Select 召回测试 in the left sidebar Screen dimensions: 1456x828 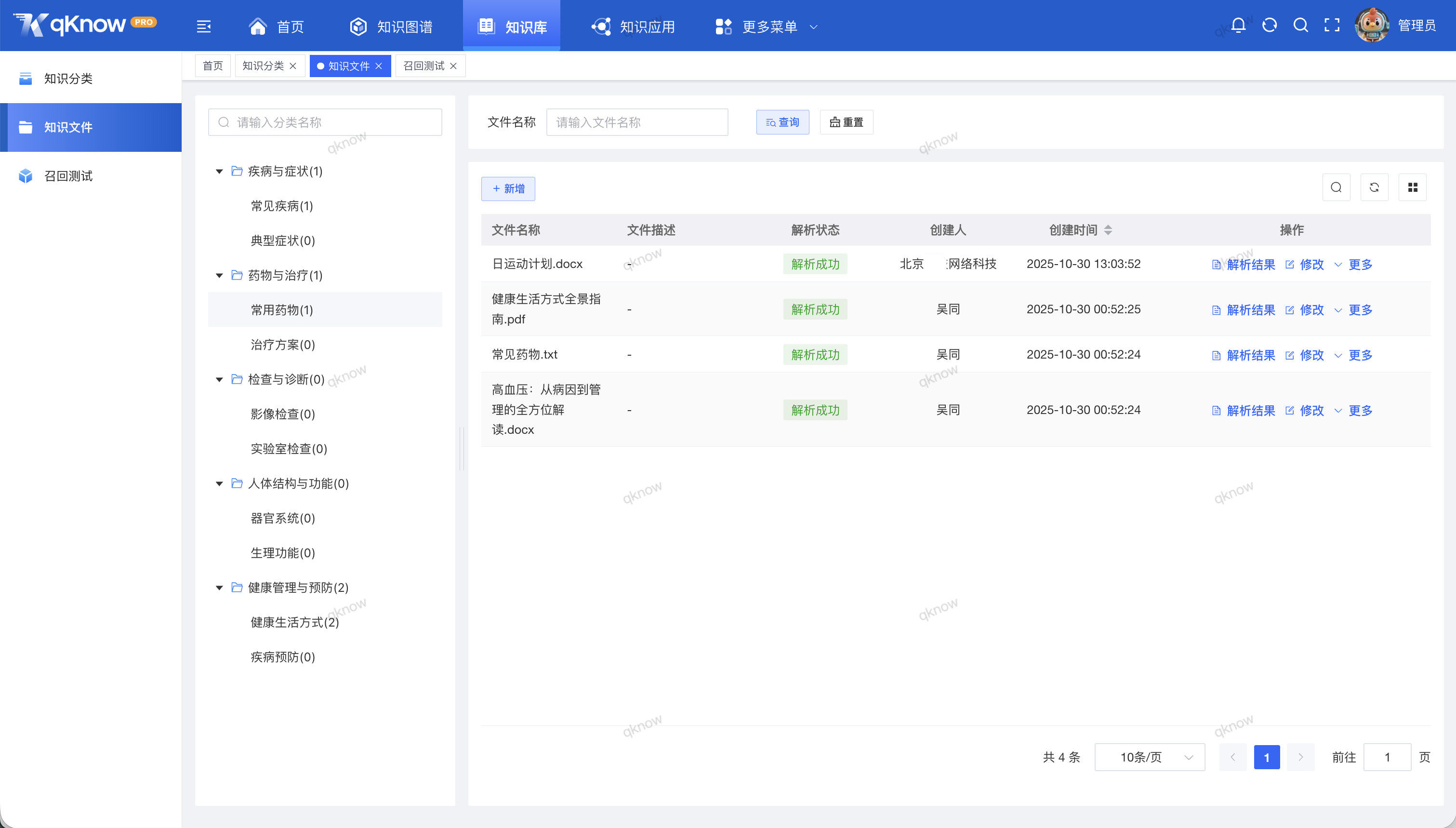(68, 176)
